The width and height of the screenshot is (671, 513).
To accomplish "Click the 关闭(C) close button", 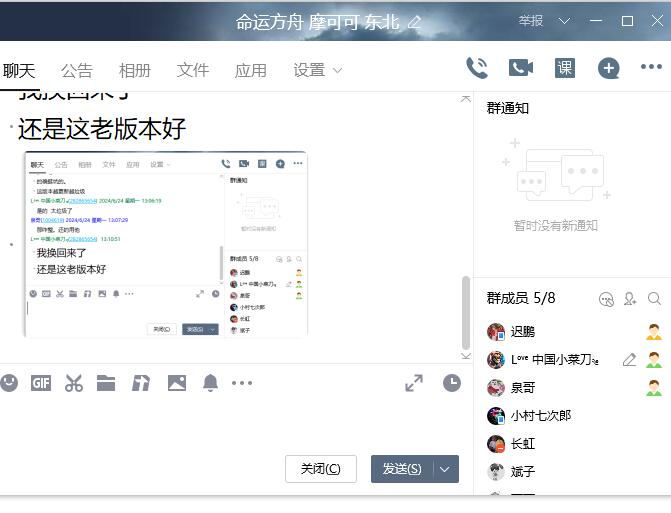I will pyautogui.click(x=320, y=469).
